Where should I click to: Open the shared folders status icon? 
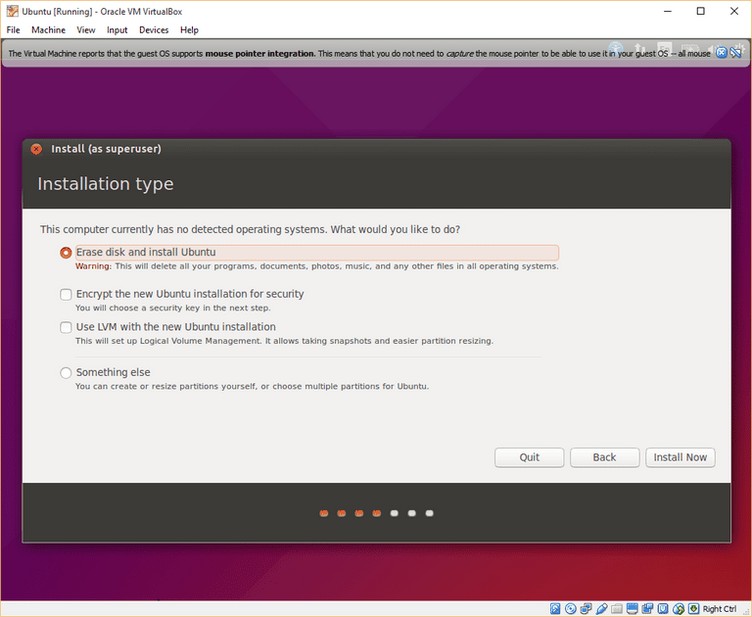click(x=617, y=609)
